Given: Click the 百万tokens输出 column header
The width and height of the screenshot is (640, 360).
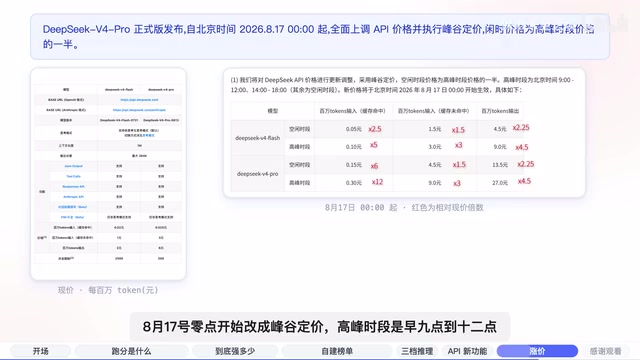Looking at the screenshot, I should click(x=500, y=111).
